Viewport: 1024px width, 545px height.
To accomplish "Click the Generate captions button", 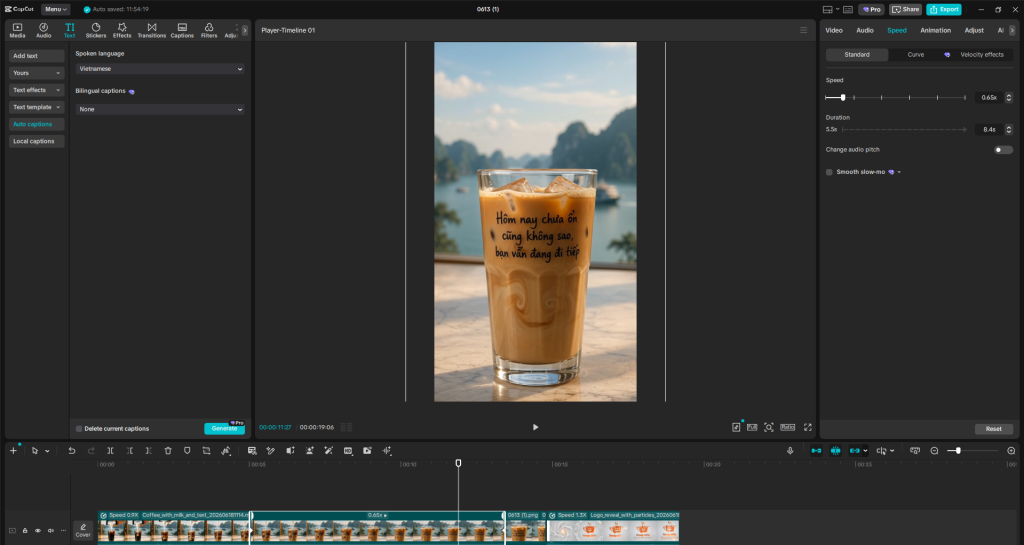I will 225,428.
